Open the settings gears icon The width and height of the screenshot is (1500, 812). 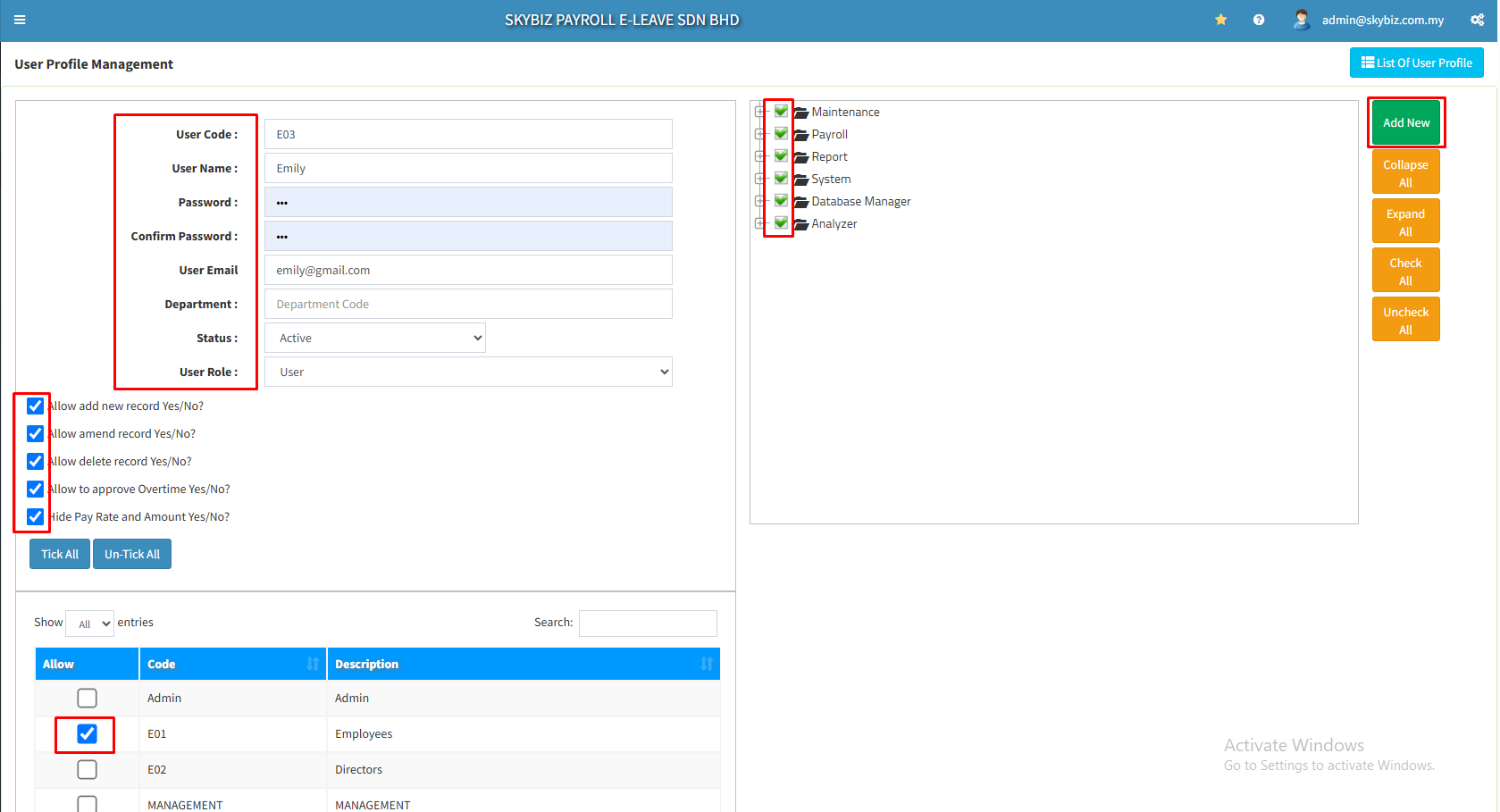pyautogui.click(x=1477, y=20)
